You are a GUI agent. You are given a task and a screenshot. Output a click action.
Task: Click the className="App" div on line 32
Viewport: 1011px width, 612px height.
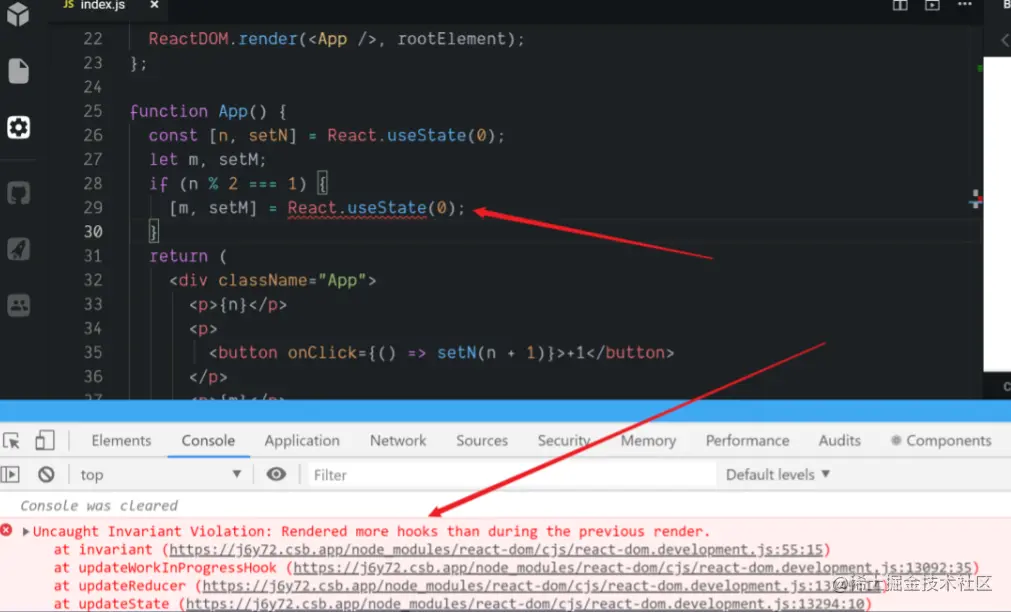pyautogui.click(x=273, y=281)
